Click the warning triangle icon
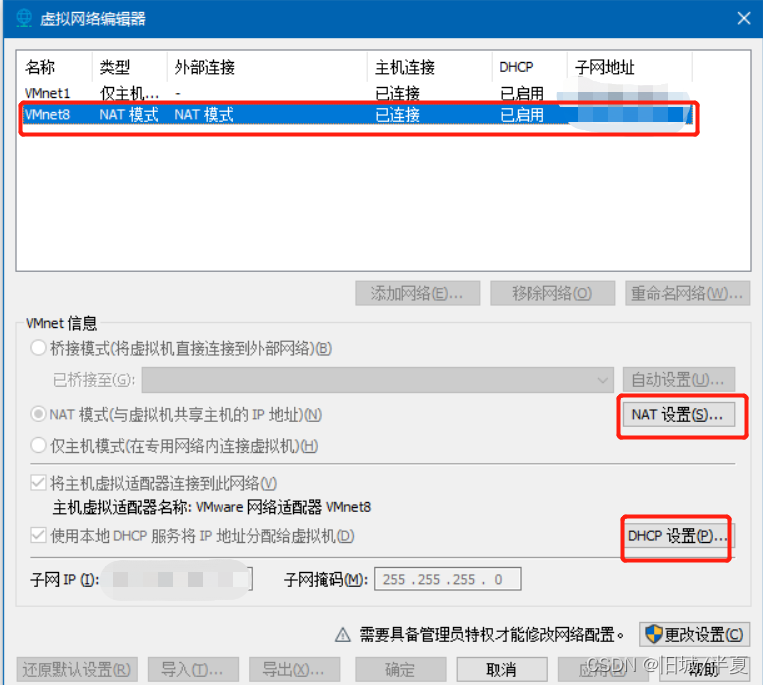The image size is (763, 685). tap(343, 634)
